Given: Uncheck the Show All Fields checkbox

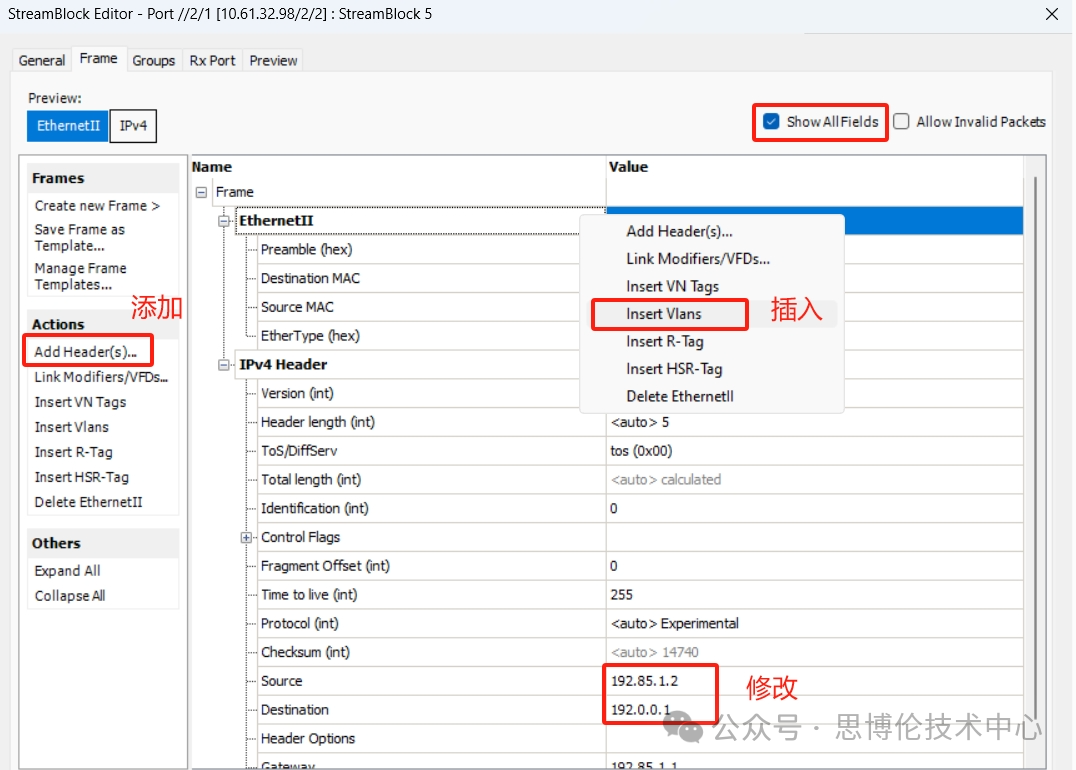Looking at the screenshot, I should (x=771, y=122).
